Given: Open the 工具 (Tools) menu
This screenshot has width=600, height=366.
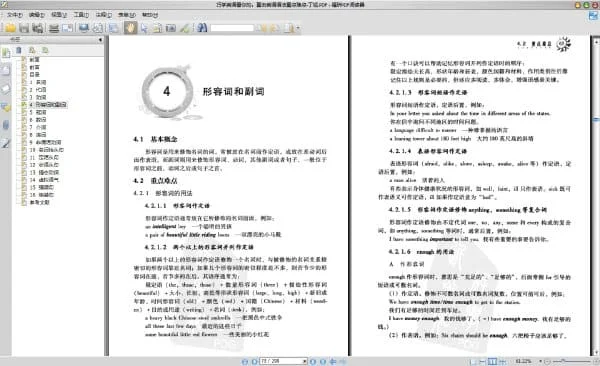Looking at the screenshot, I should click(81, 15).
